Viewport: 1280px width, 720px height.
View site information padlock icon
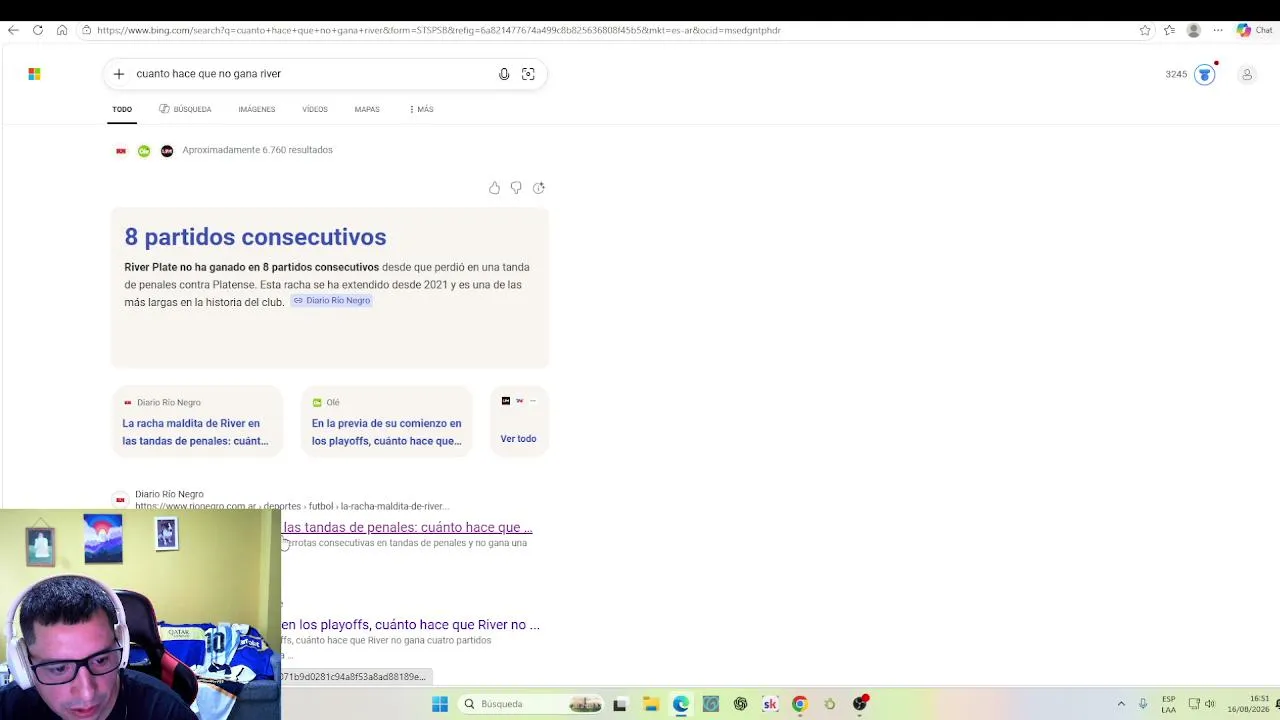coord(87,30)
